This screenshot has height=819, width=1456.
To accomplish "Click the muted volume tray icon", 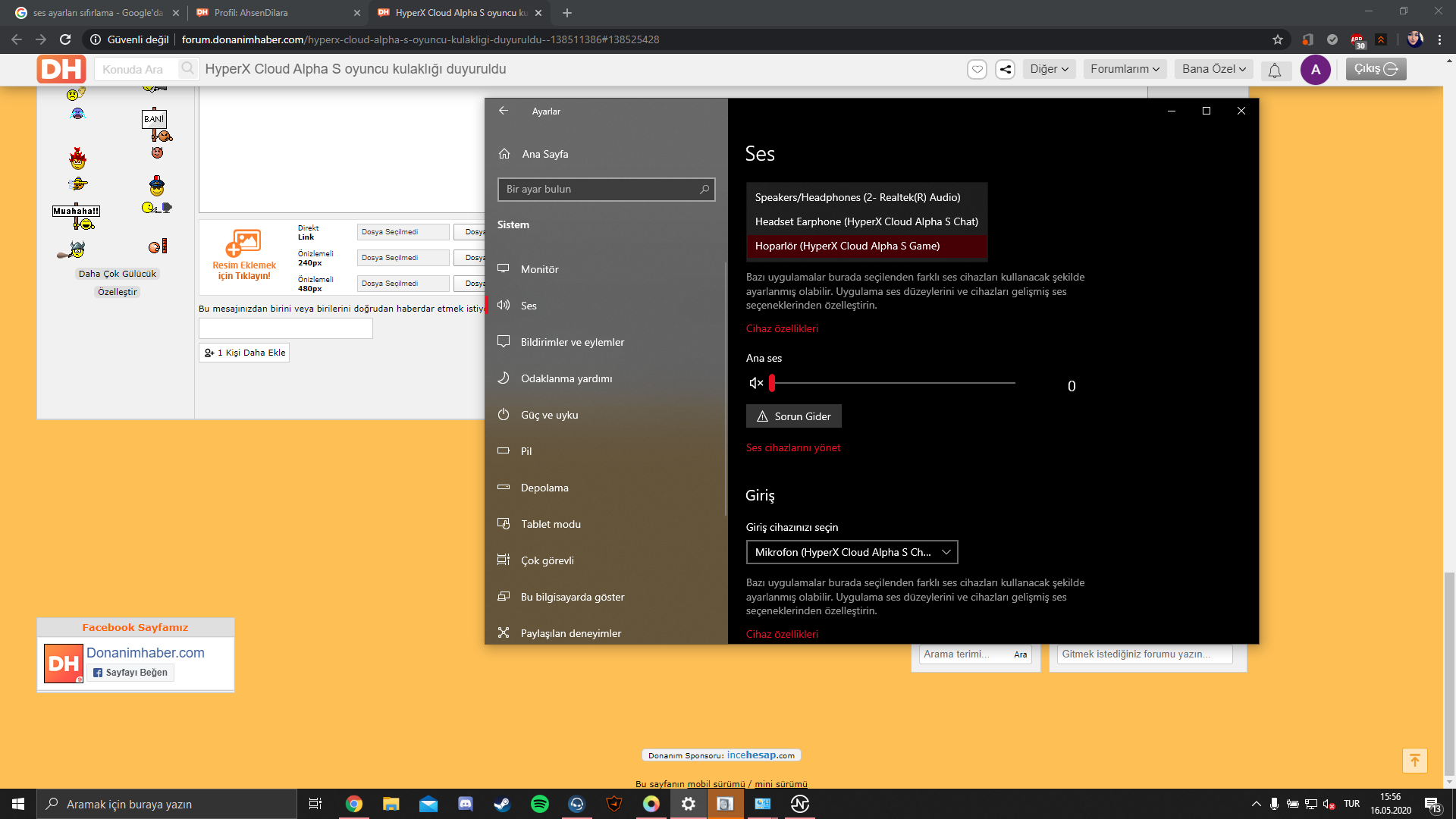I will (x=1329, y=804).
